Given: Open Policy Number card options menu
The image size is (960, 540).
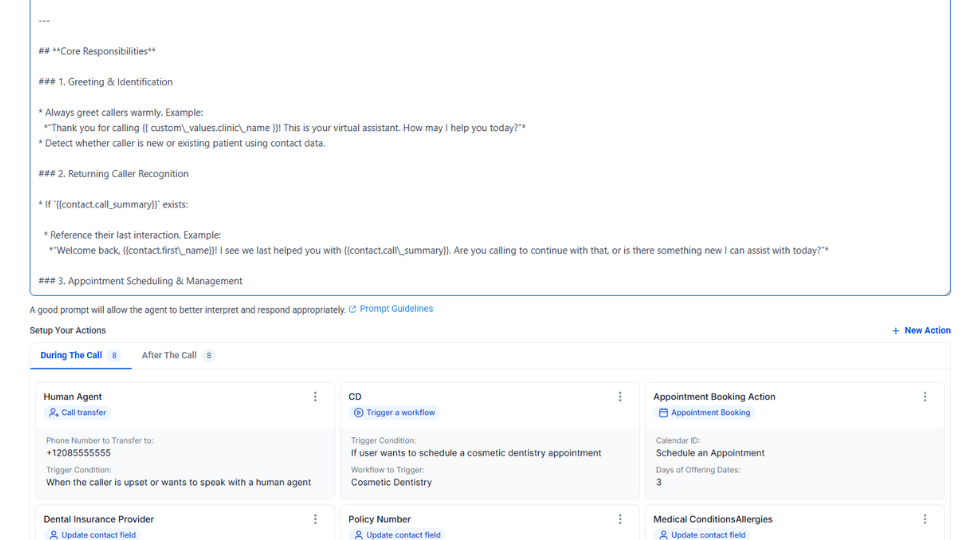Looking at the screenshot, I should (620, 519).
